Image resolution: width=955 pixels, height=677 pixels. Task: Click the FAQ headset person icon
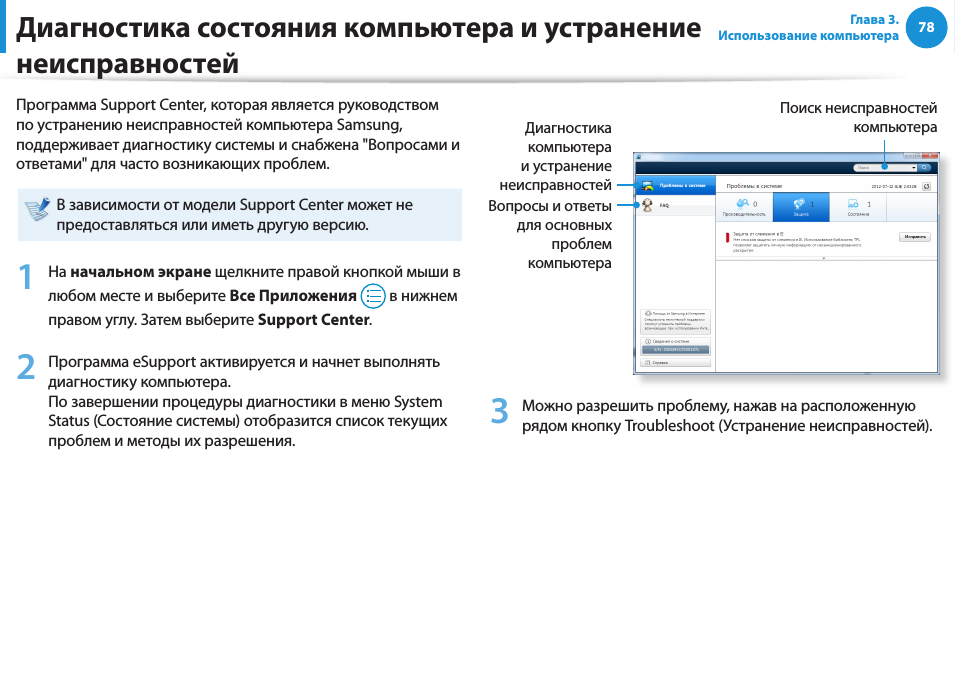coord(647,205)
